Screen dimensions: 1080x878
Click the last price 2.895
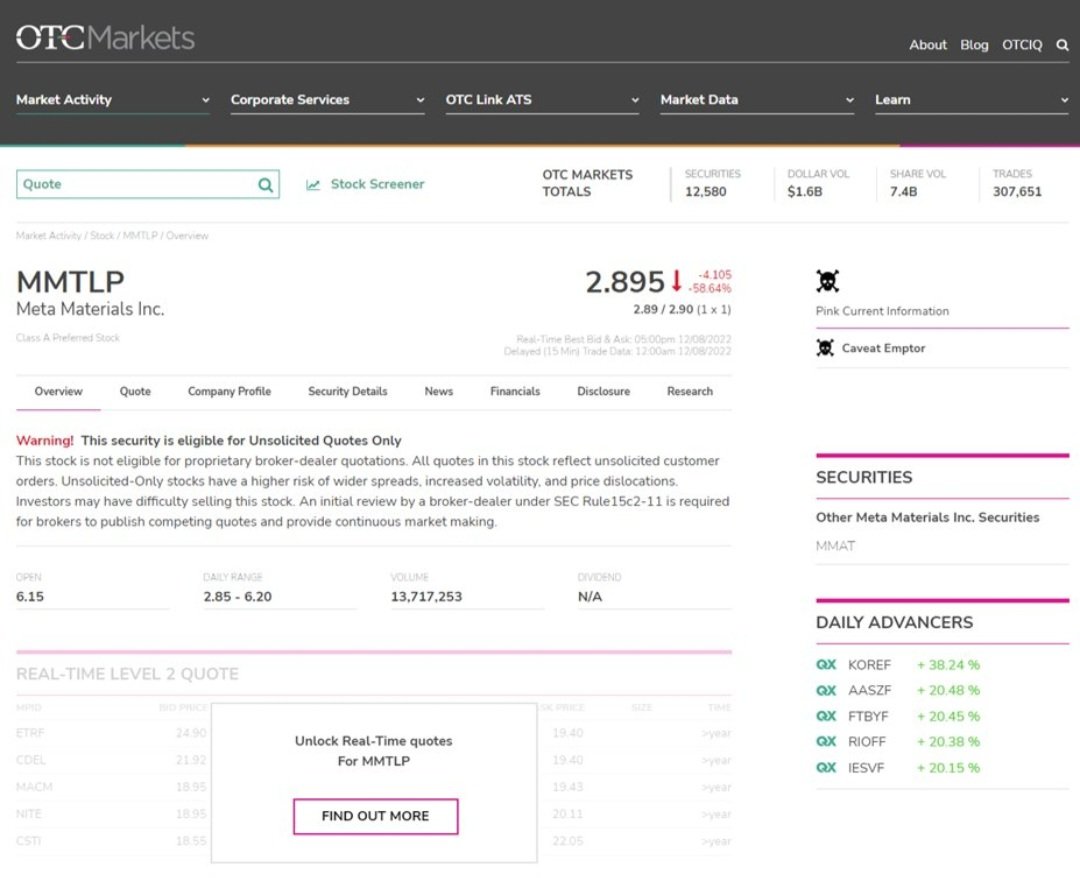pos(625,282)
